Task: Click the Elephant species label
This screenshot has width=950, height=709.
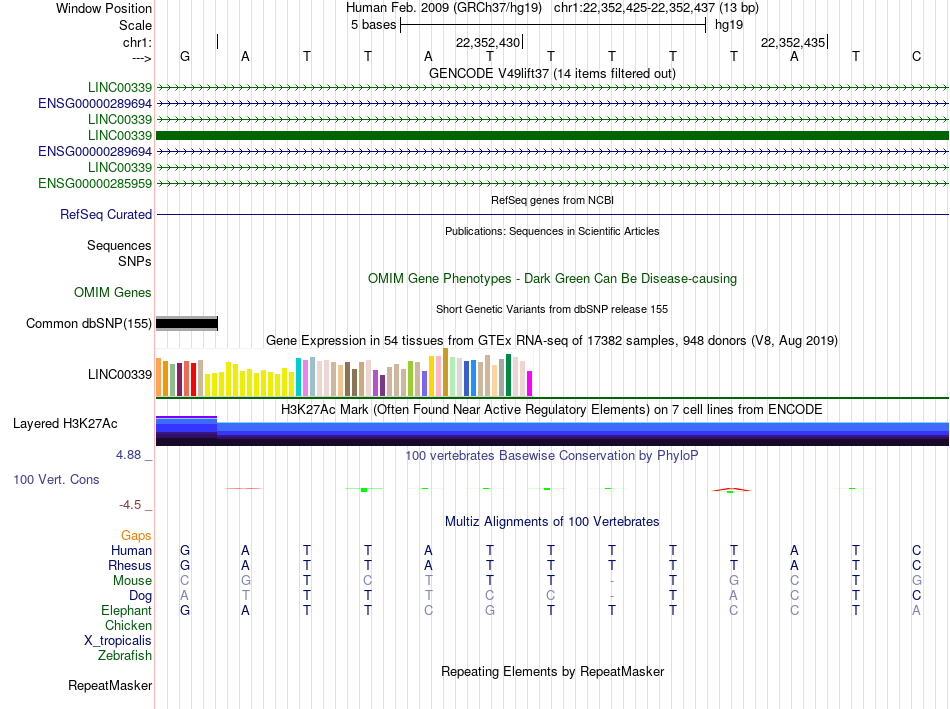Action: [126, 610]
